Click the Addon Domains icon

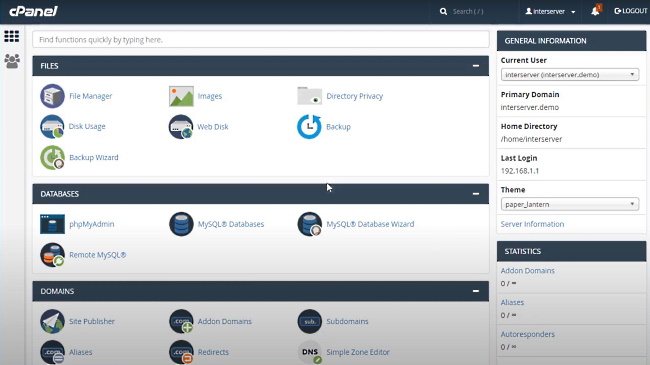181,321
